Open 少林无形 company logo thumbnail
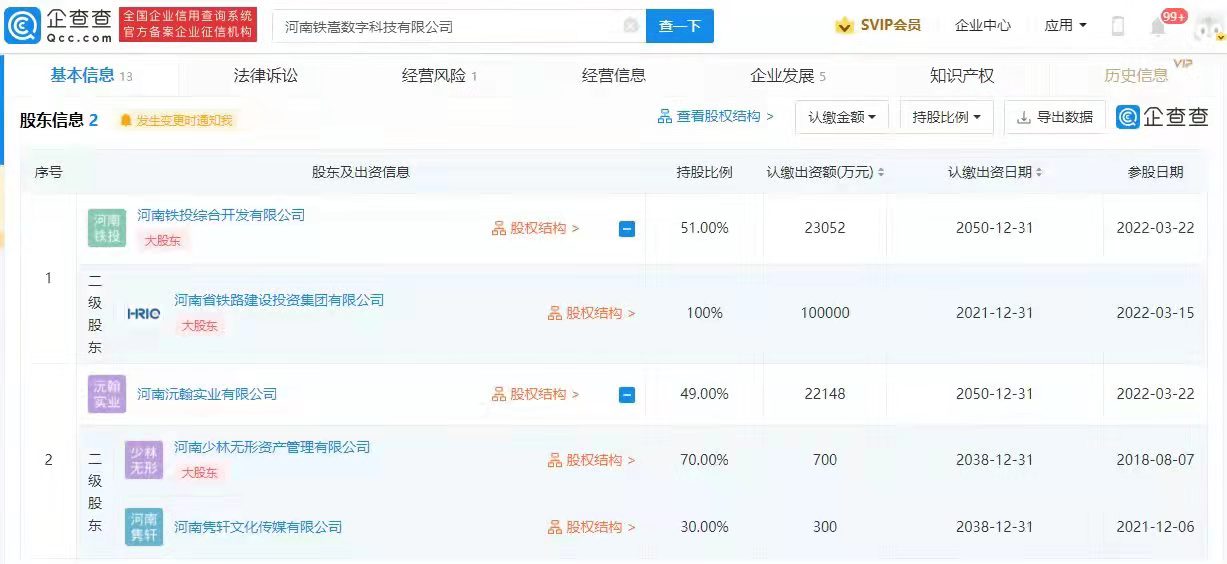Screen dimensions: 1227x564 pos(144,460)
